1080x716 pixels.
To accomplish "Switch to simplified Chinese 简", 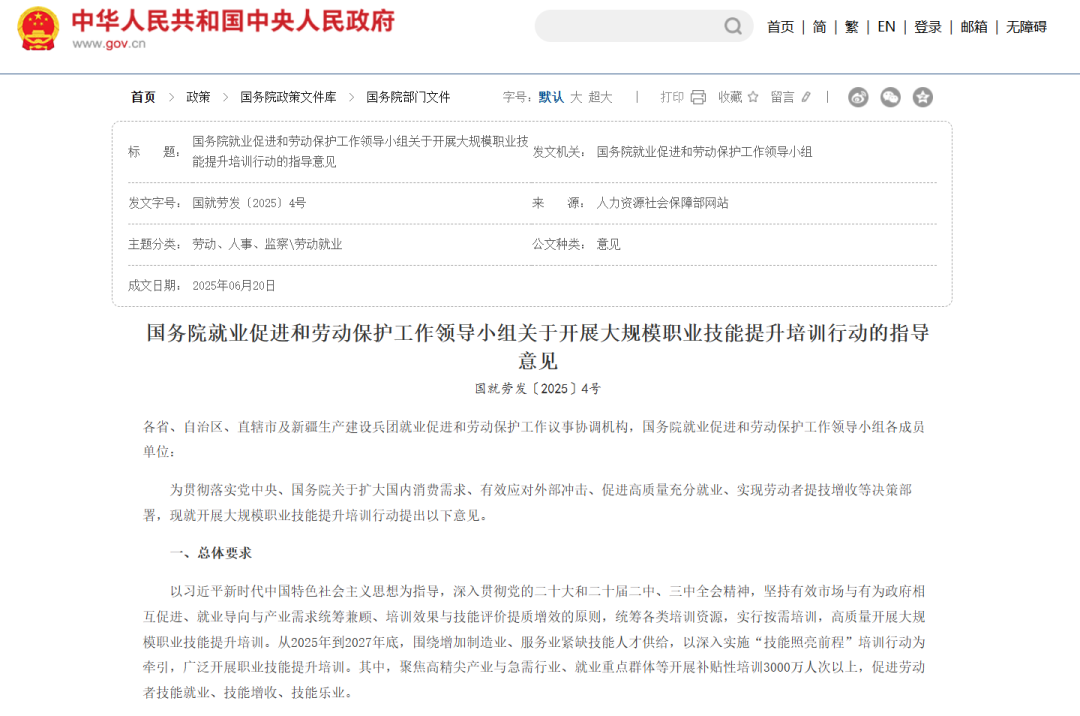I will click(x=819, y=27).
